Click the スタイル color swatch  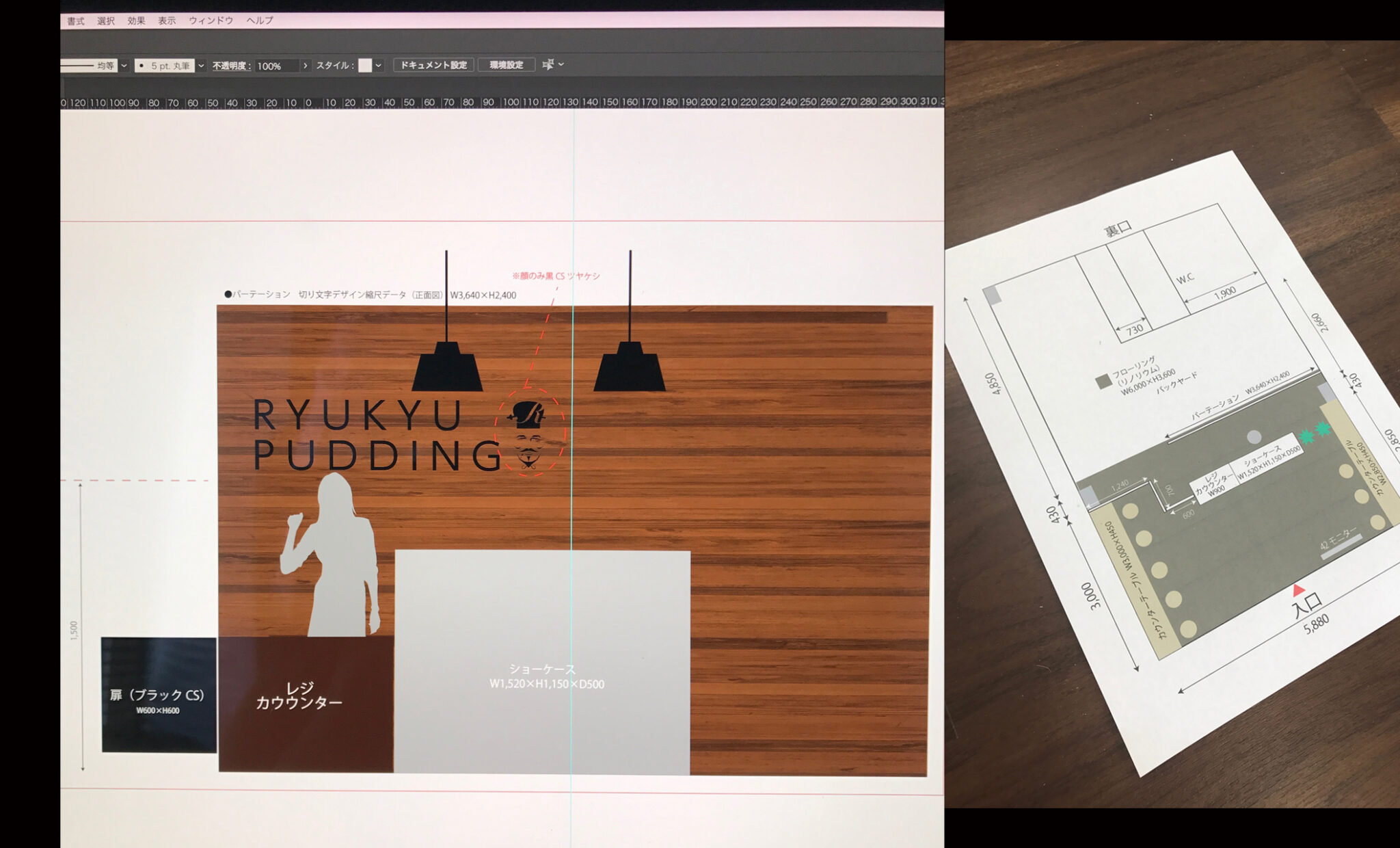pos(365,65)
